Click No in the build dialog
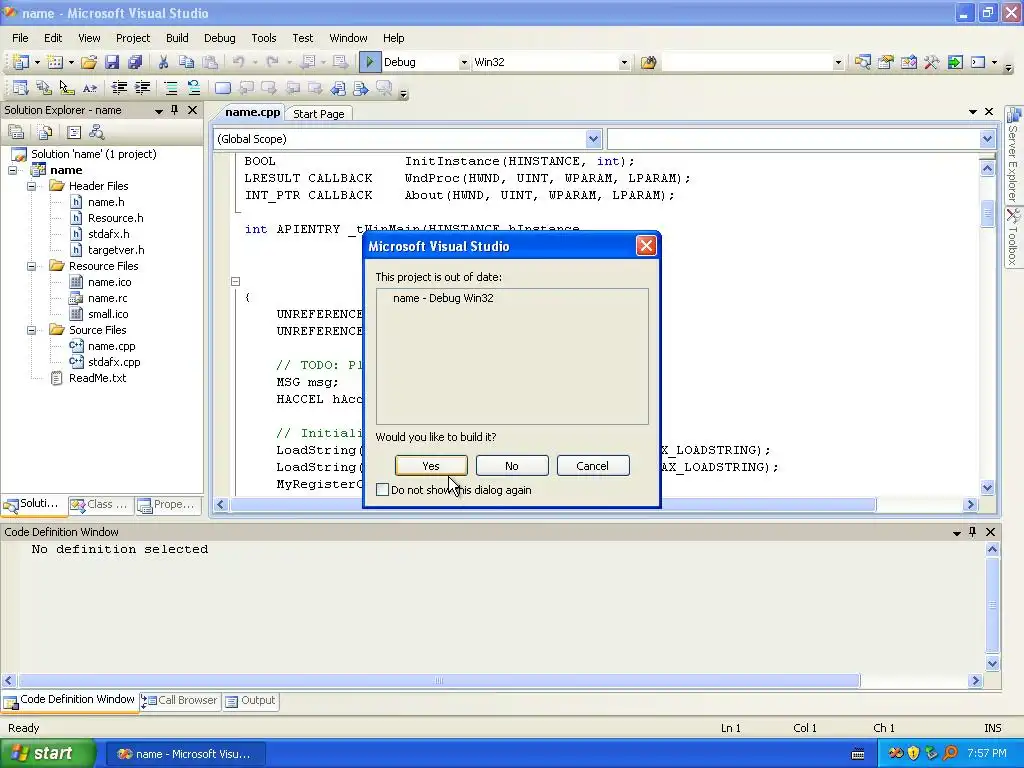1024x768 pixels. pyautogui.click(x=512, y=466)
